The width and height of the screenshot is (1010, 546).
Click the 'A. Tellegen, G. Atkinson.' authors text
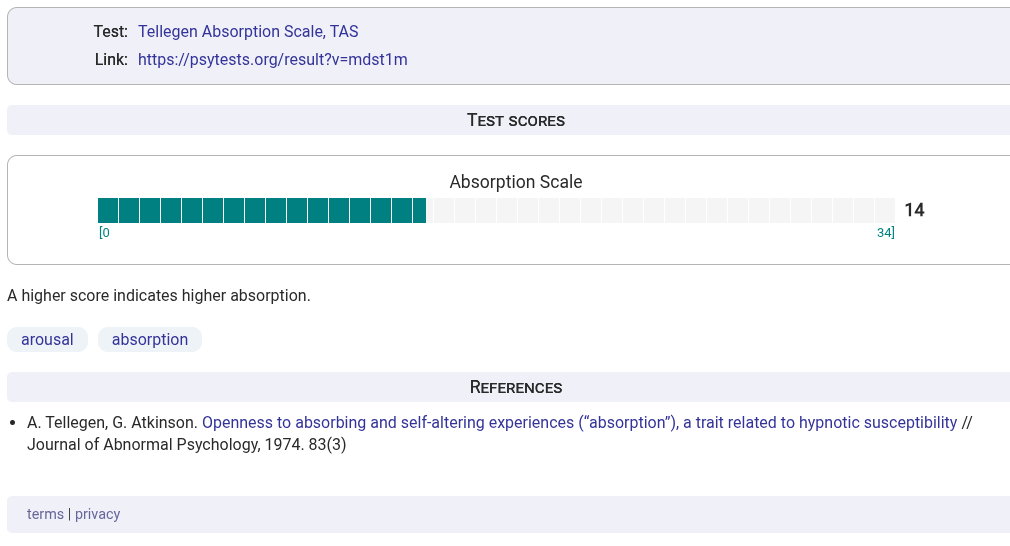[112, 422]
